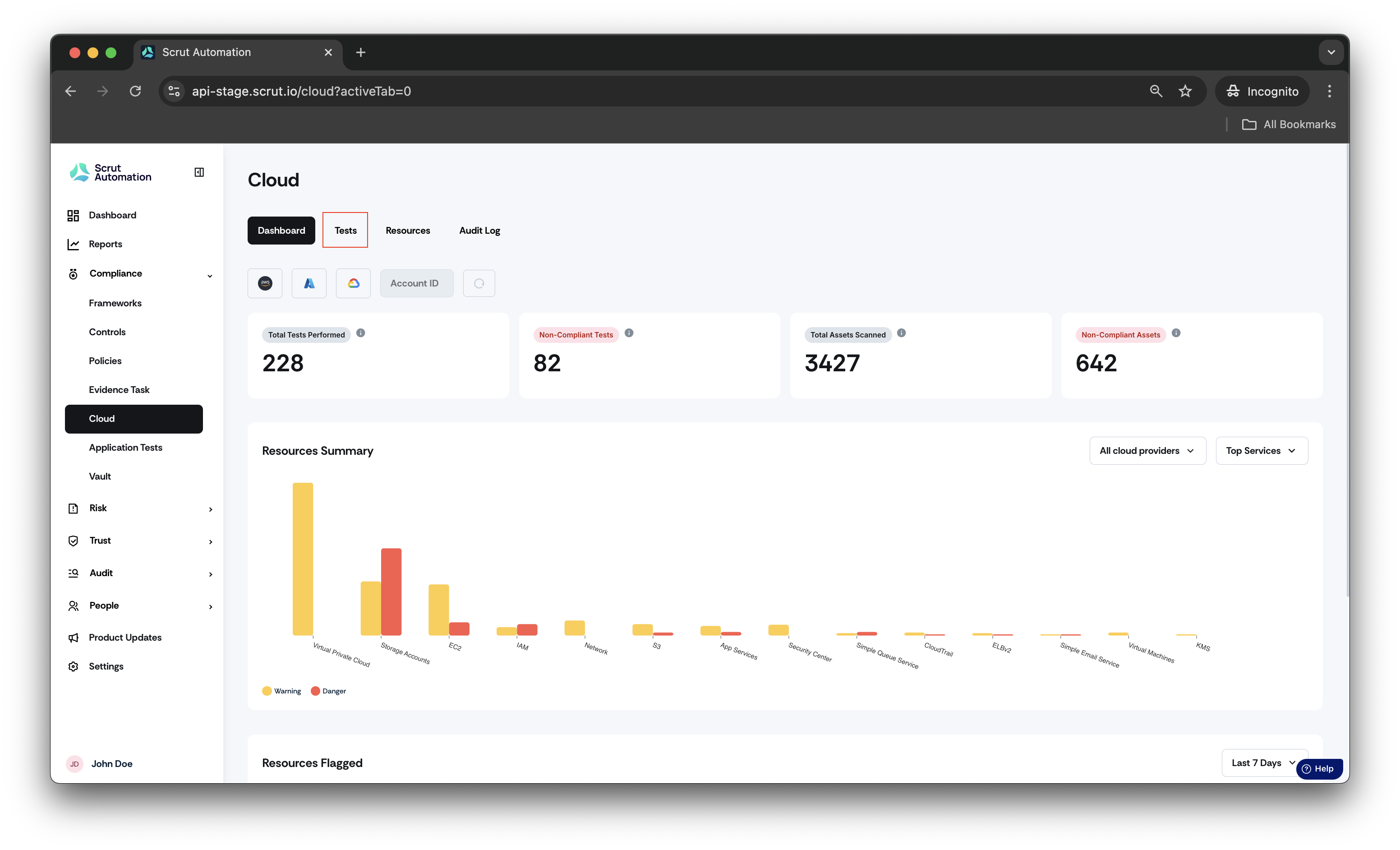Switch to the Tests tab
This screenshot has width=1400, height=850.
[345, 230]
